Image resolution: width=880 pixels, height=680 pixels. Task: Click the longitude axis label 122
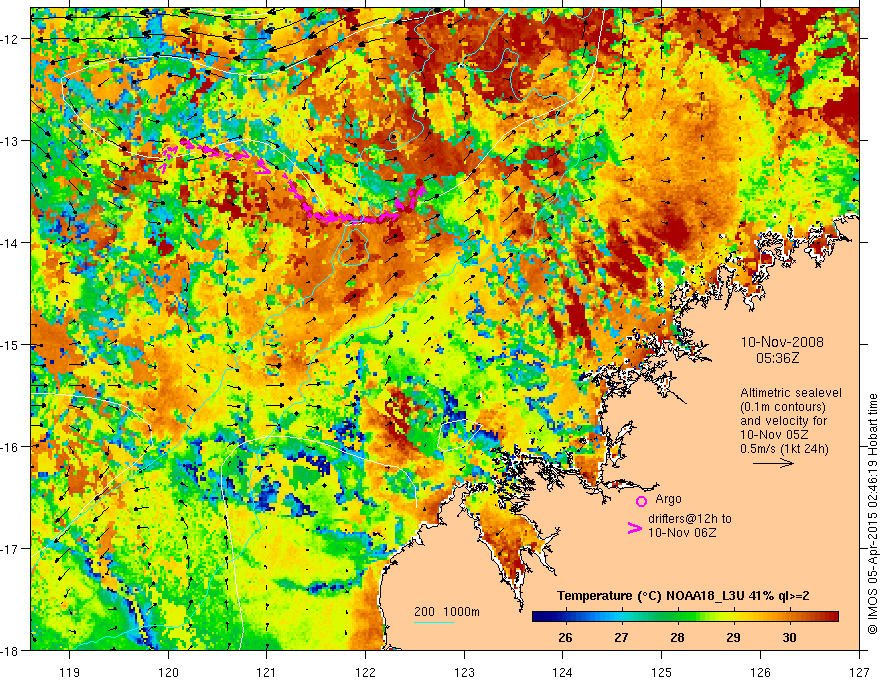365,672
